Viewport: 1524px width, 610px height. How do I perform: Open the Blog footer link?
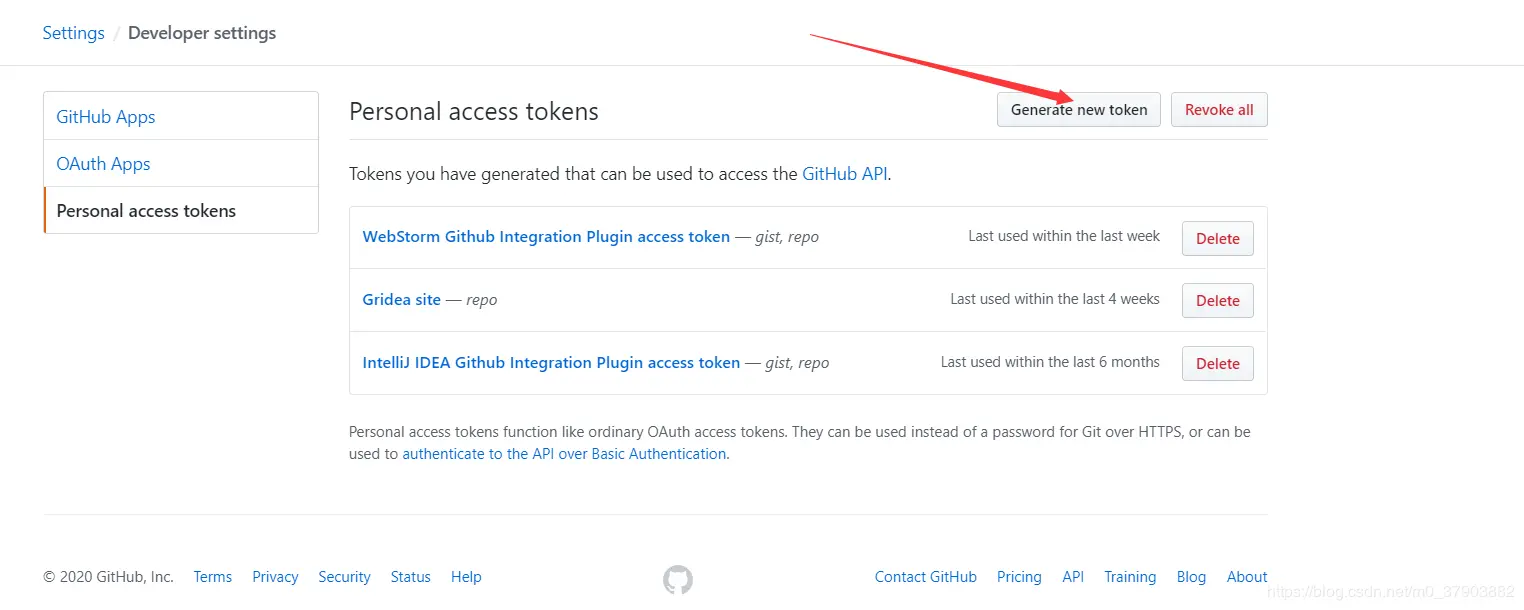1191,577
